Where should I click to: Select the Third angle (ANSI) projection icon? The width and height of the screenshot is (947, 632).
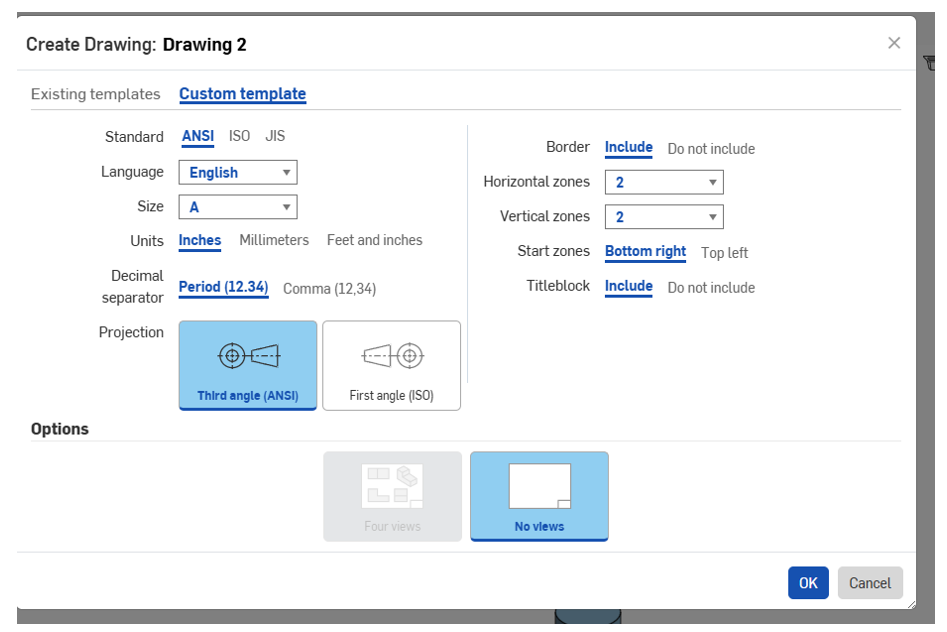(x=248, y=356)
